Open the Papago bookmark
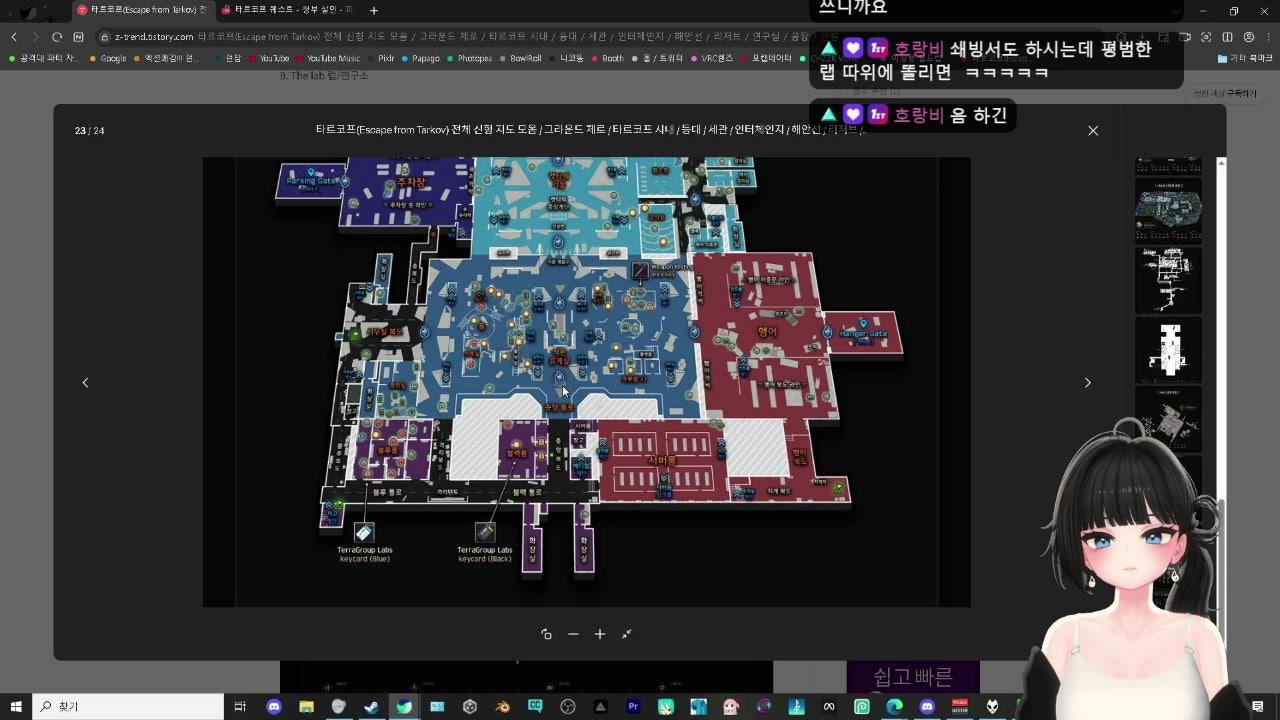Viewport: 1280px width, 720px height. click(420, 59)
